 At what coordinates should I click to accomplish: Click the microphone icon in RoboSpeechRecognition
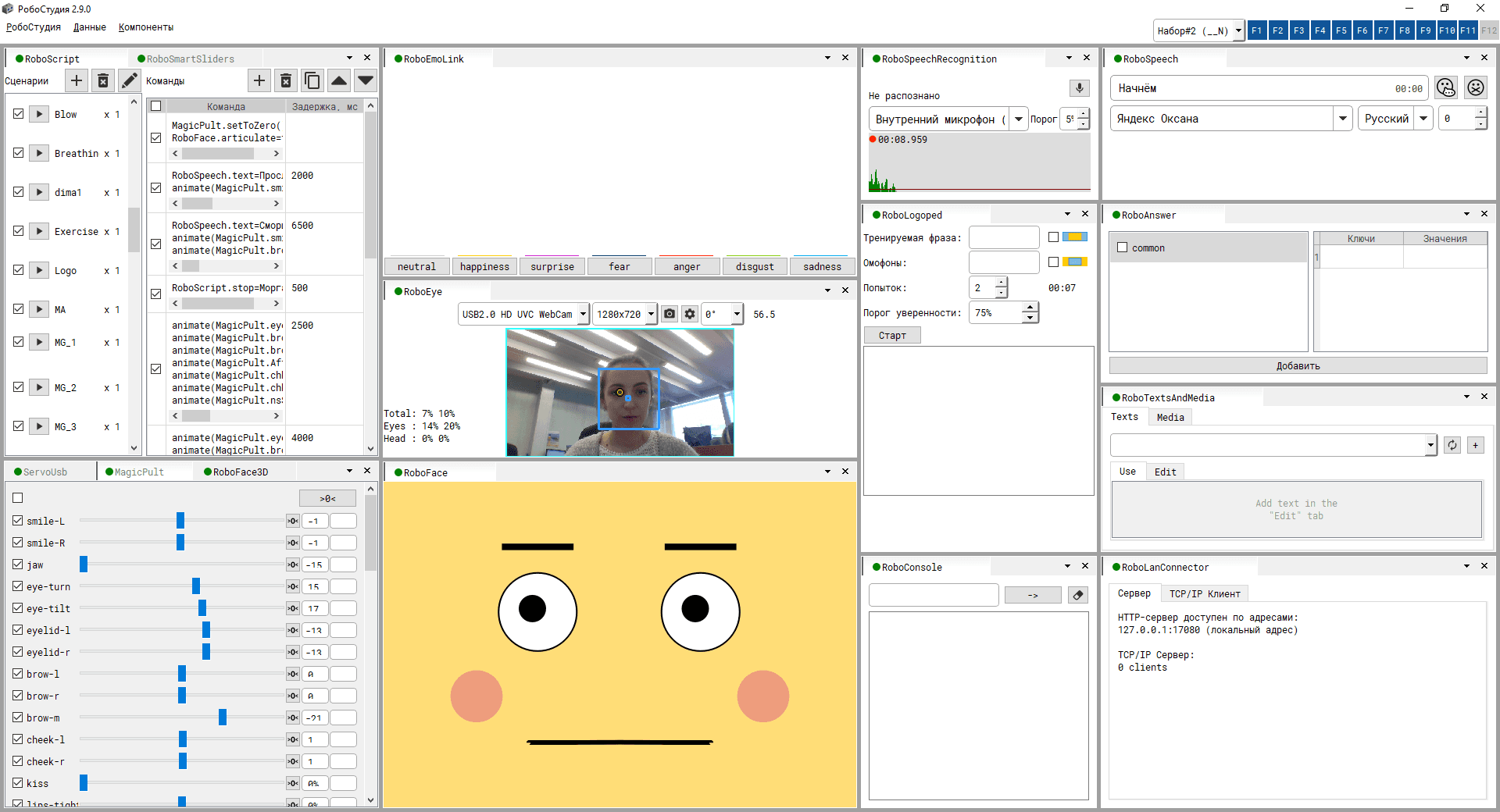(1079, 87)
